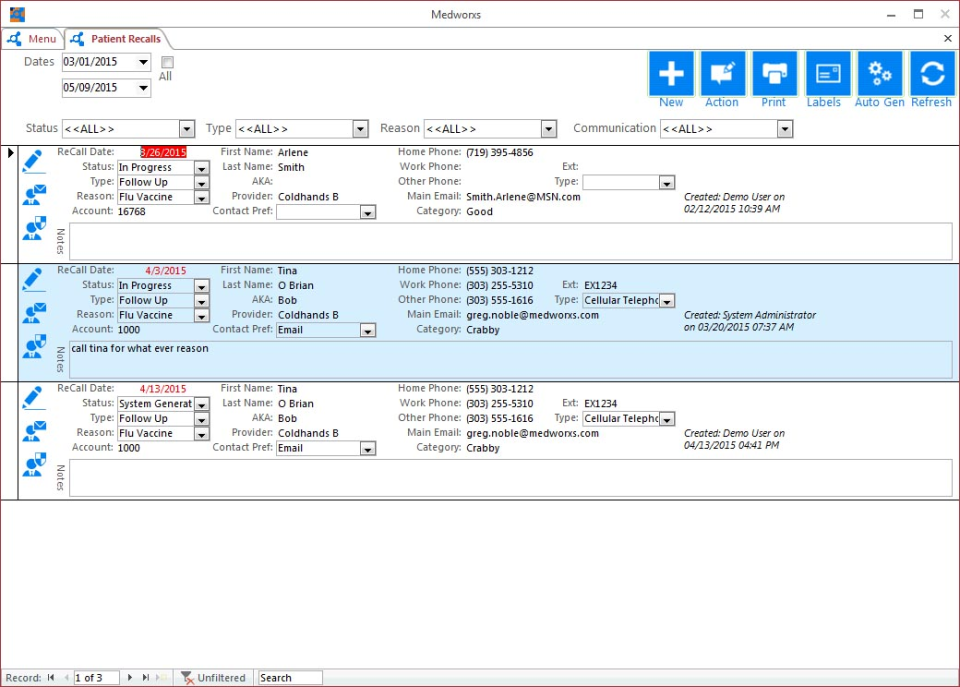Click the next record navigation arrow
Viewport: 960px width, 687px height.
[x=131, y=677]
